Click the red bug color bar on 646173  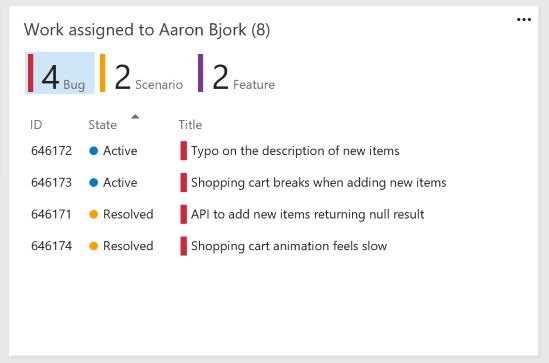(183, 182)
